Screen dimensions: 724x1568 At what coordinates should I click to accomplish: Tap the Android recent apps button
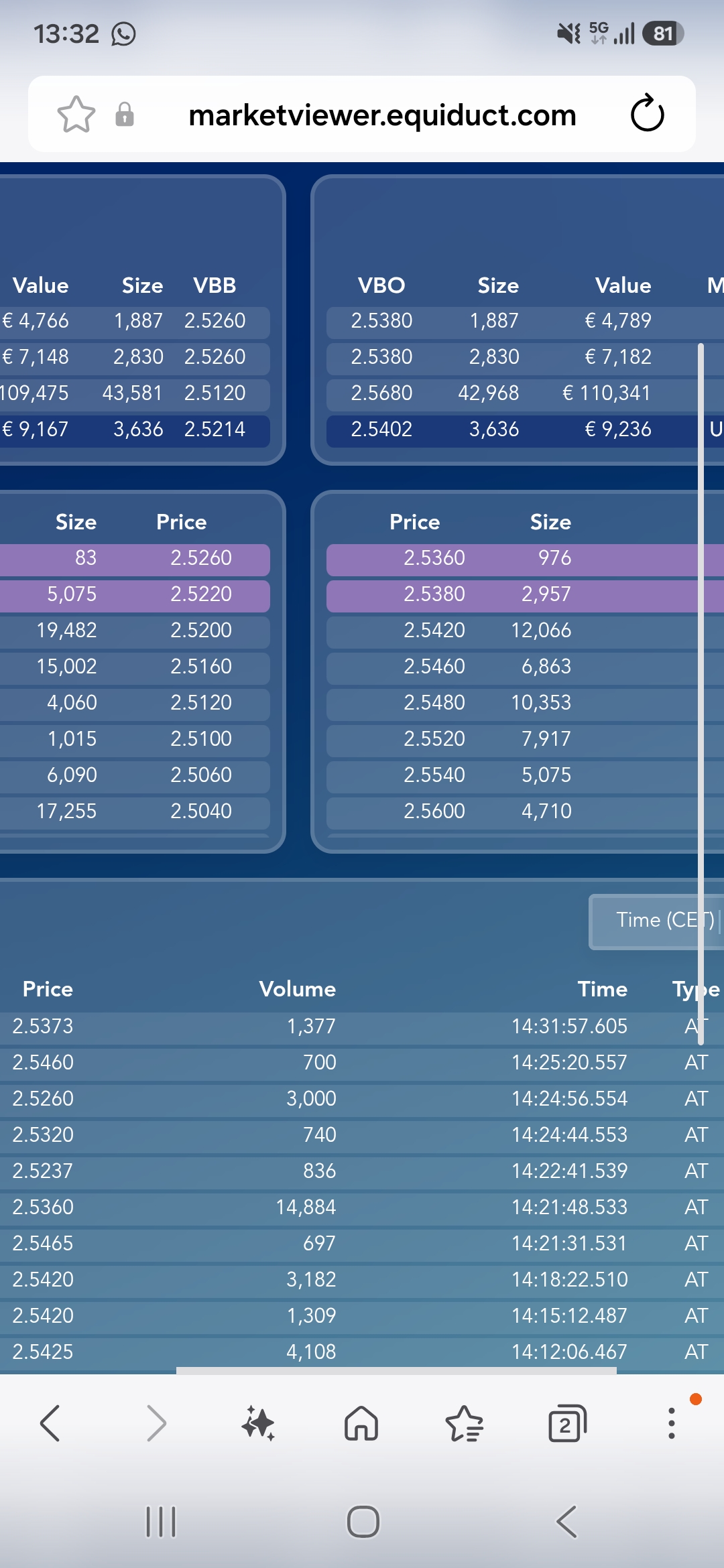tap(161, 1522)
